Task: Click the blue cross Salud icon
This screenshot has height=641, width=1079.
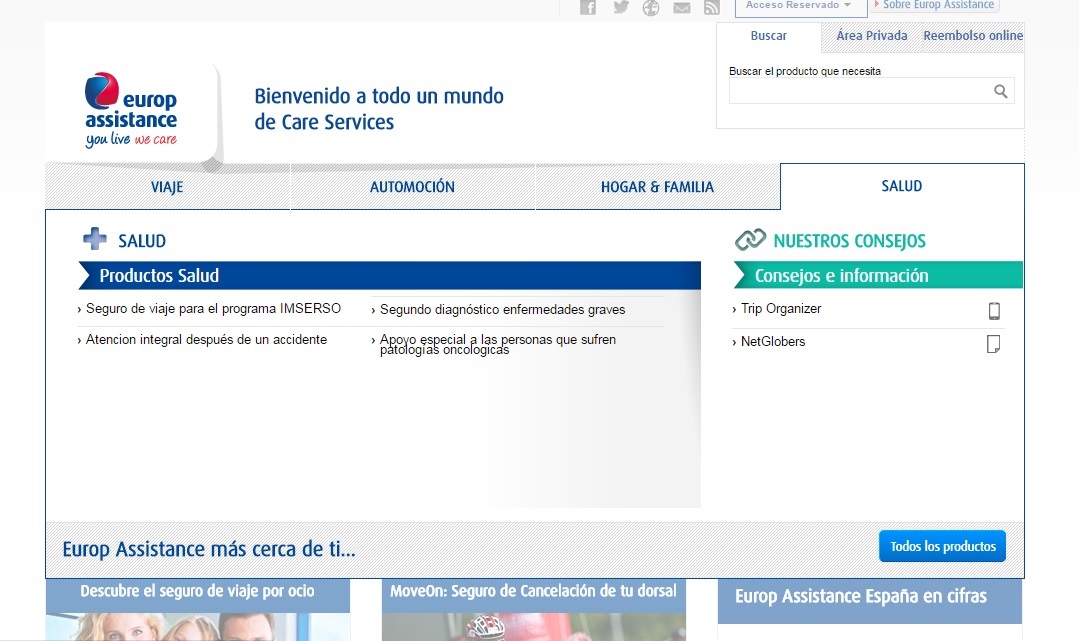Action: 95,239
